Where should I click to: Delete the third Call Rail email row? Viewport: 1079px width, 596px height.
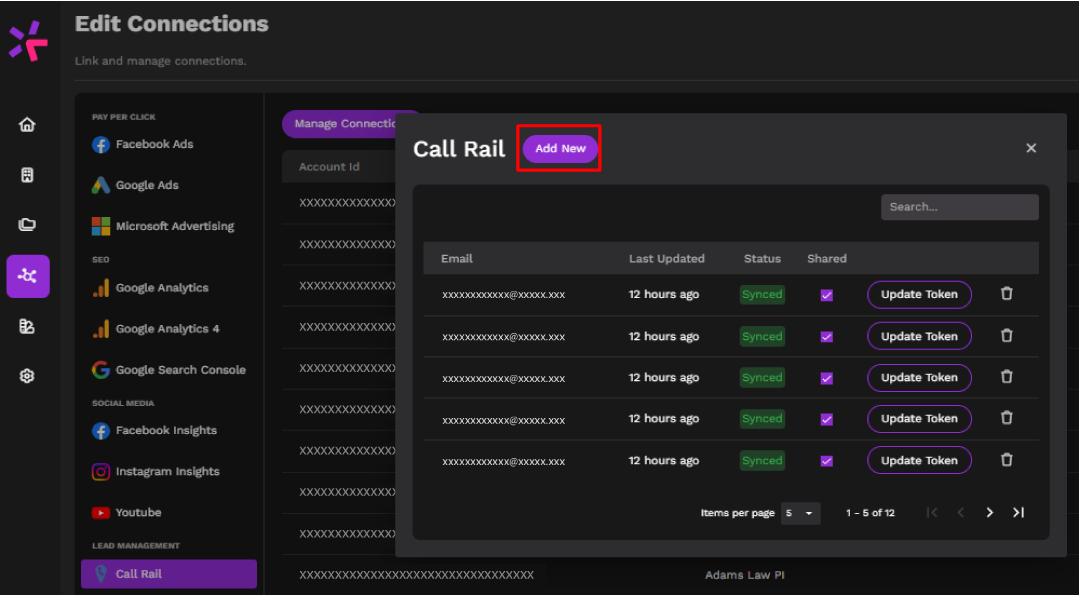point(1006,377)
